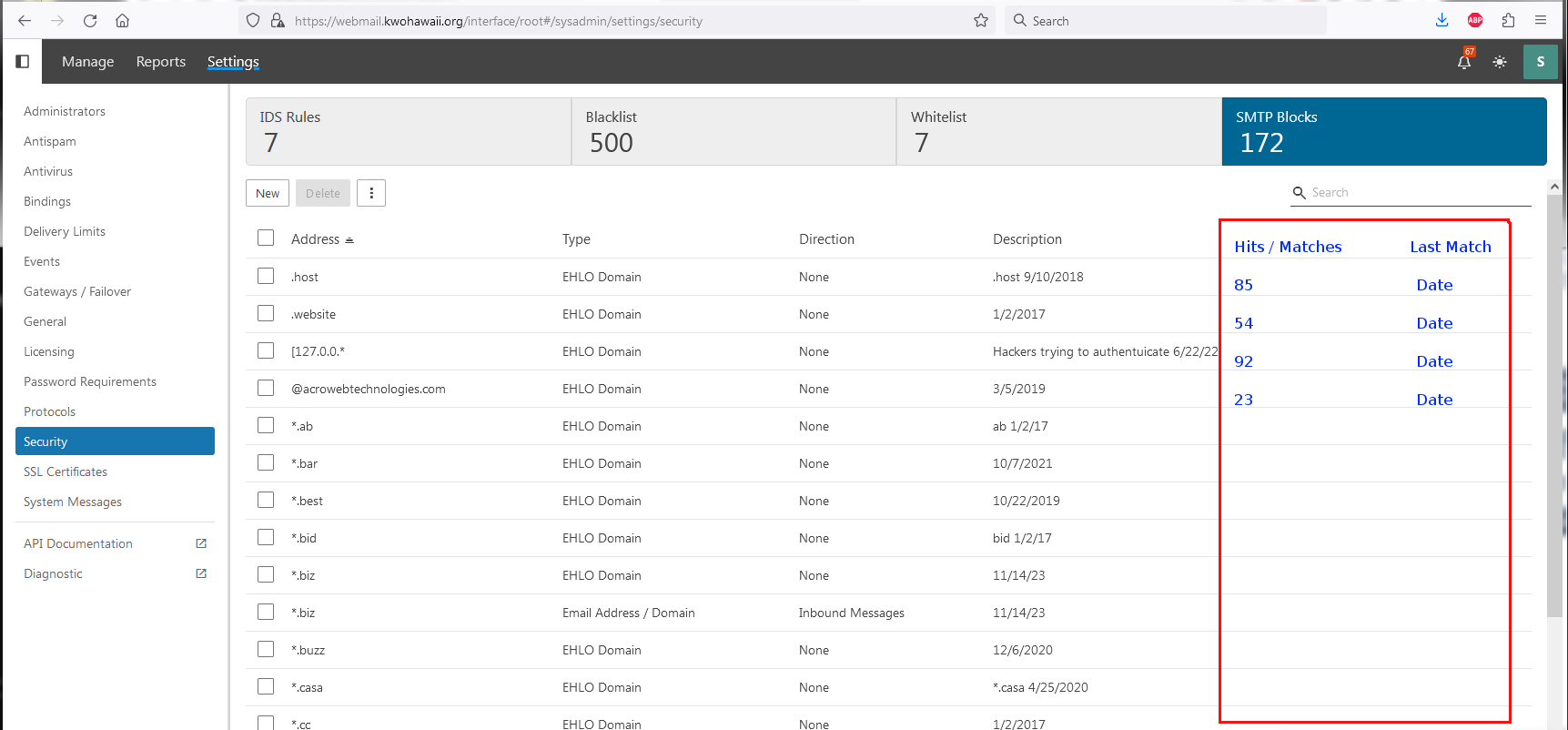The width and height of the screenshot is (1568, 730).
Task: Click the New button
Action: tap(268, 193)
